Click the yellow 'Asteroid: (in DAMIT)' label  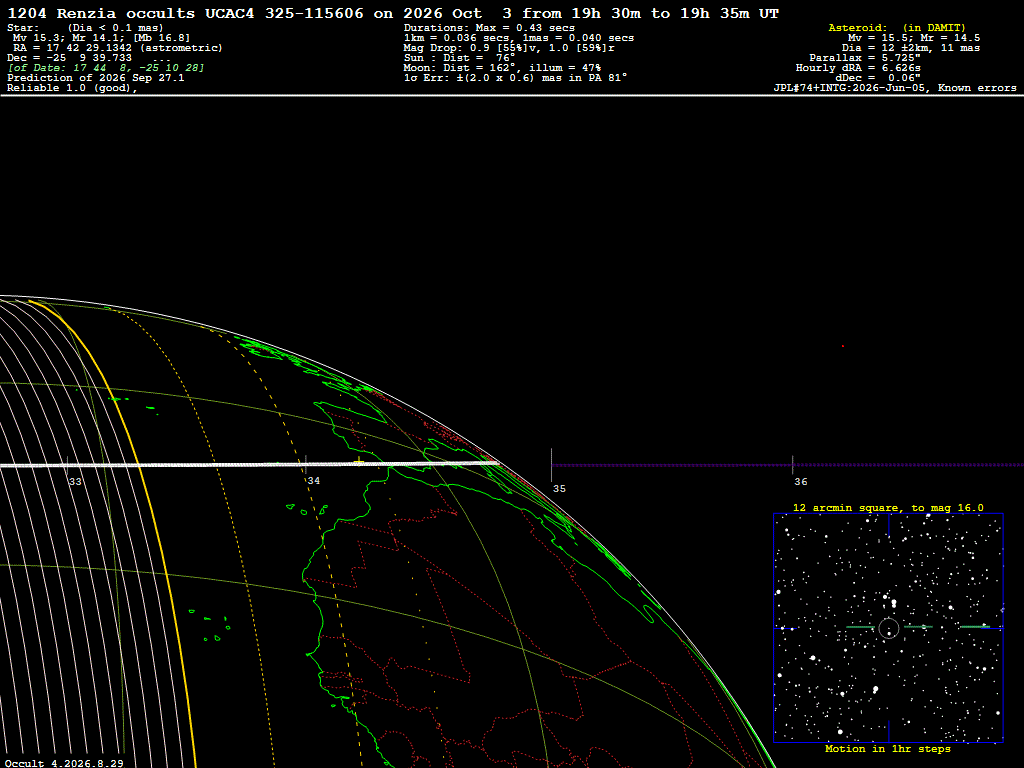[897, 27]
